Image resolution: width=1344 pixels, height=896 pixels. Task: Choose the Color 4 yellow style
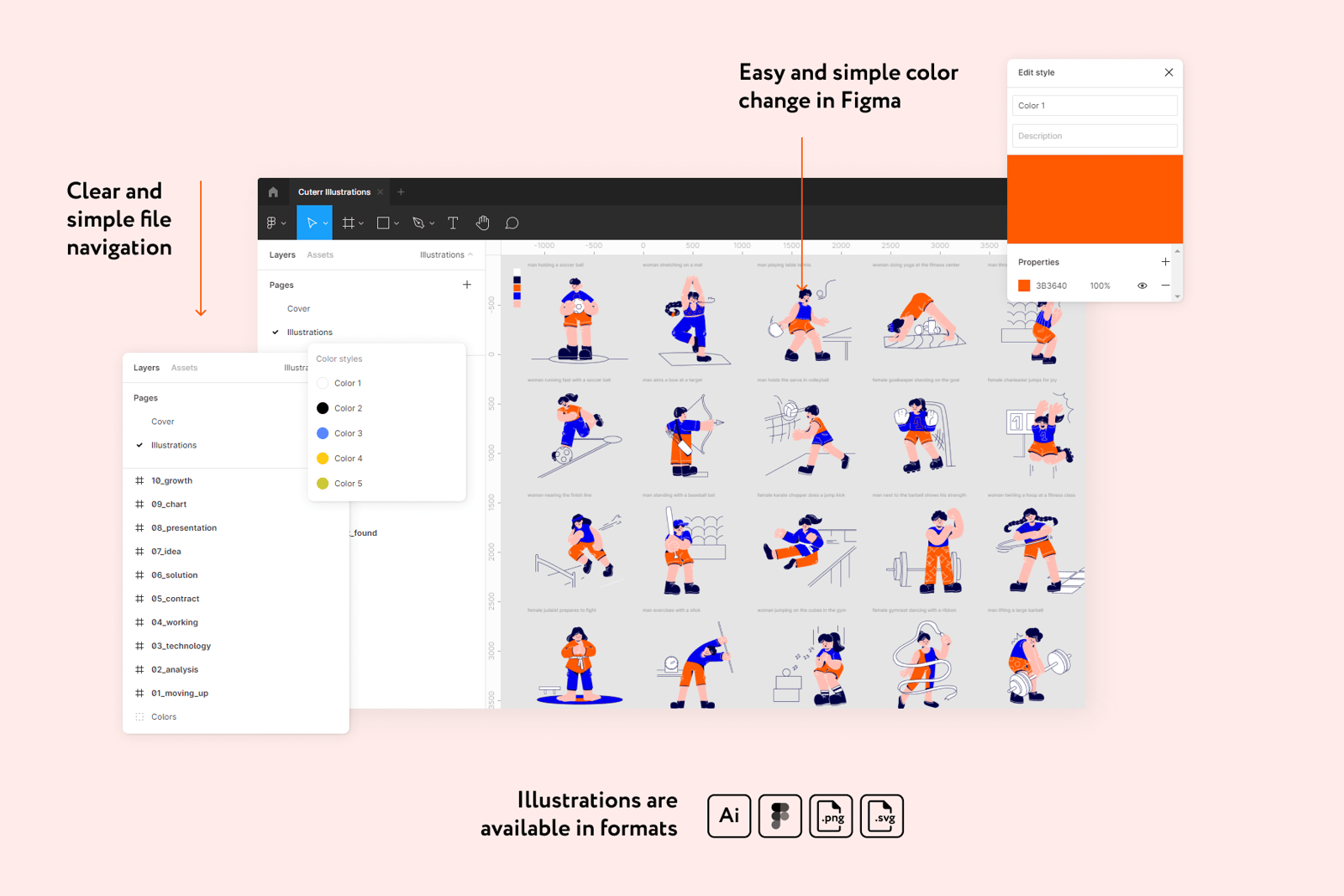347,458
